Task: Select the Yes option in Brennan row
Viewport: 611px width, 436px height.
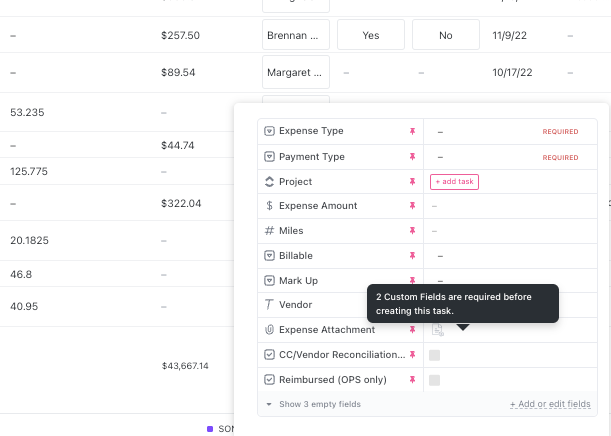Action: coord(371,35)
